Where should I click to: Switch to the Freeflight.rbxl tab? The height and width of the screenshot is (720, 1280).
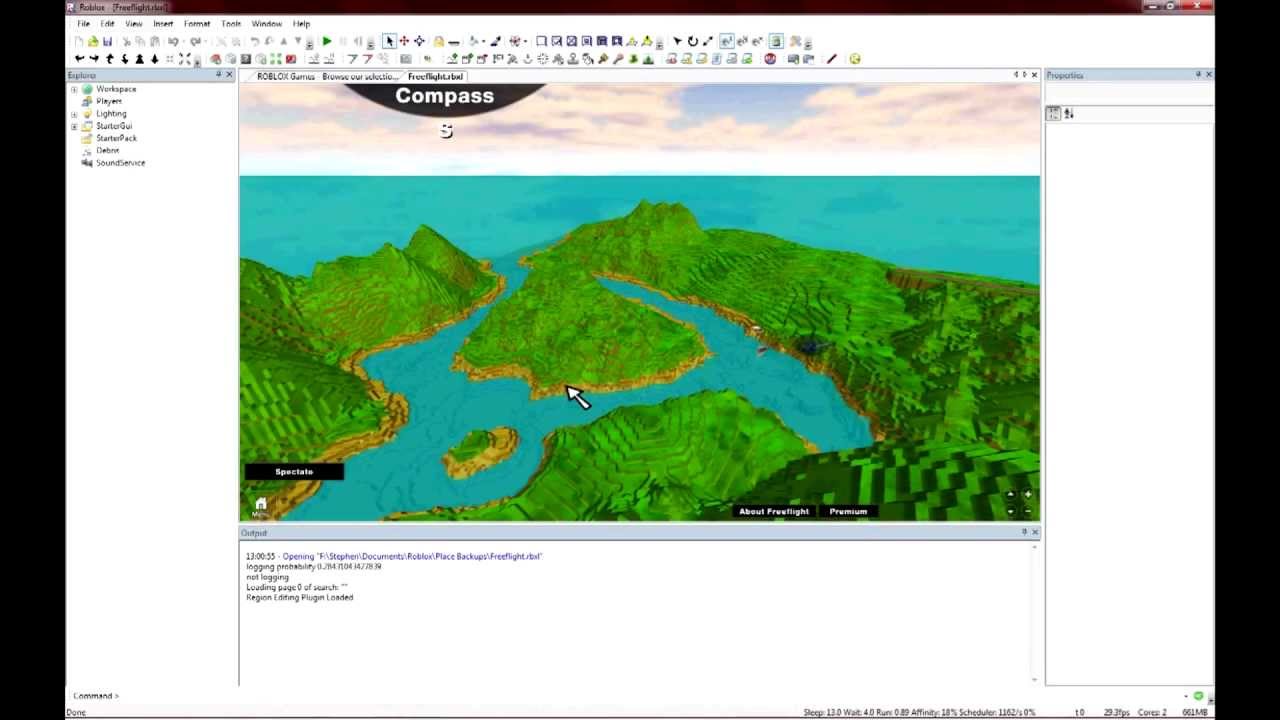[x=435, y=77]
